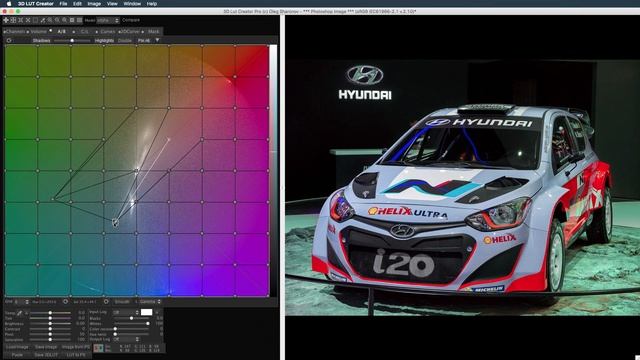640x360 pixels.
Task: Click the Saturation slider handle
Action: coord(50,340)
